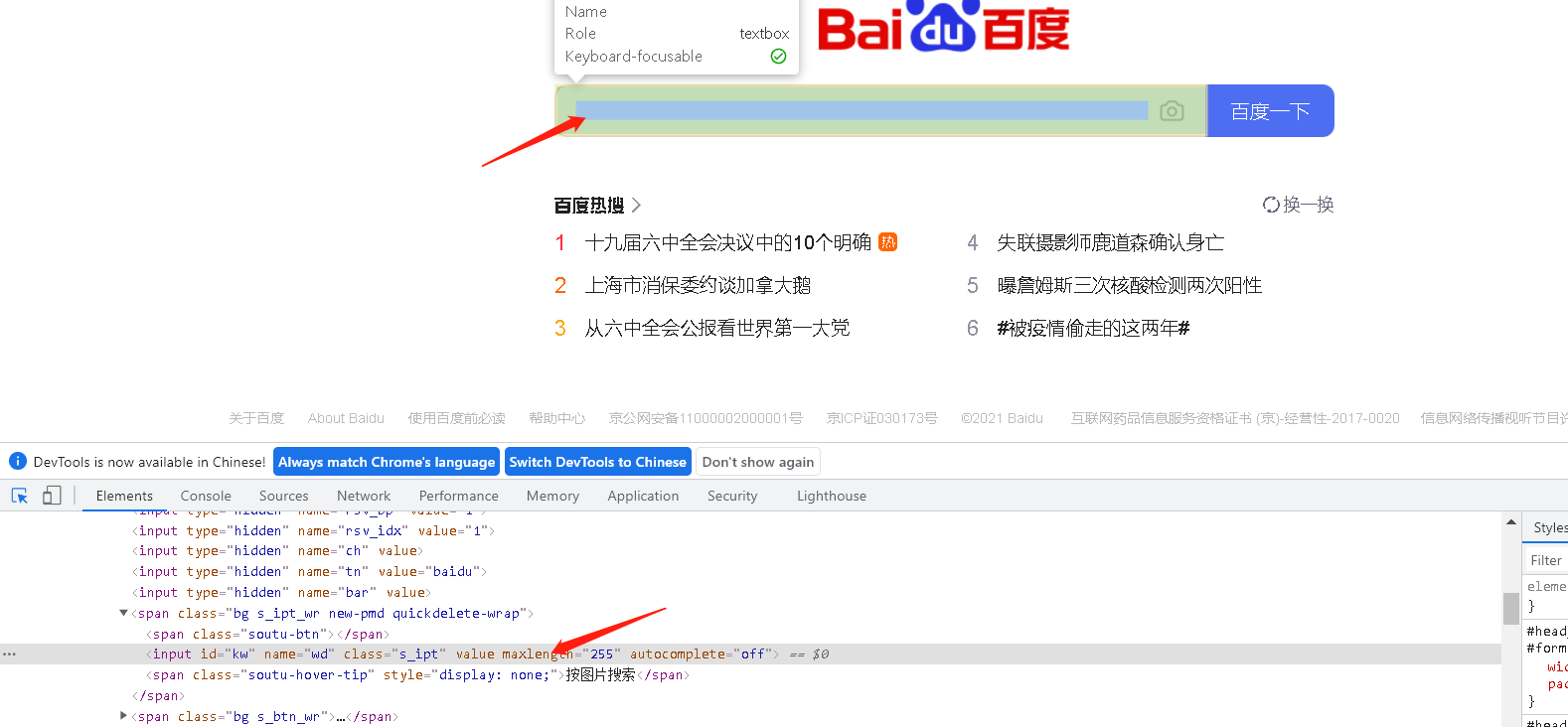1568x727 pixels.
Task: Click the 热 badge on first hot search
Action: (x=888, y=241)
